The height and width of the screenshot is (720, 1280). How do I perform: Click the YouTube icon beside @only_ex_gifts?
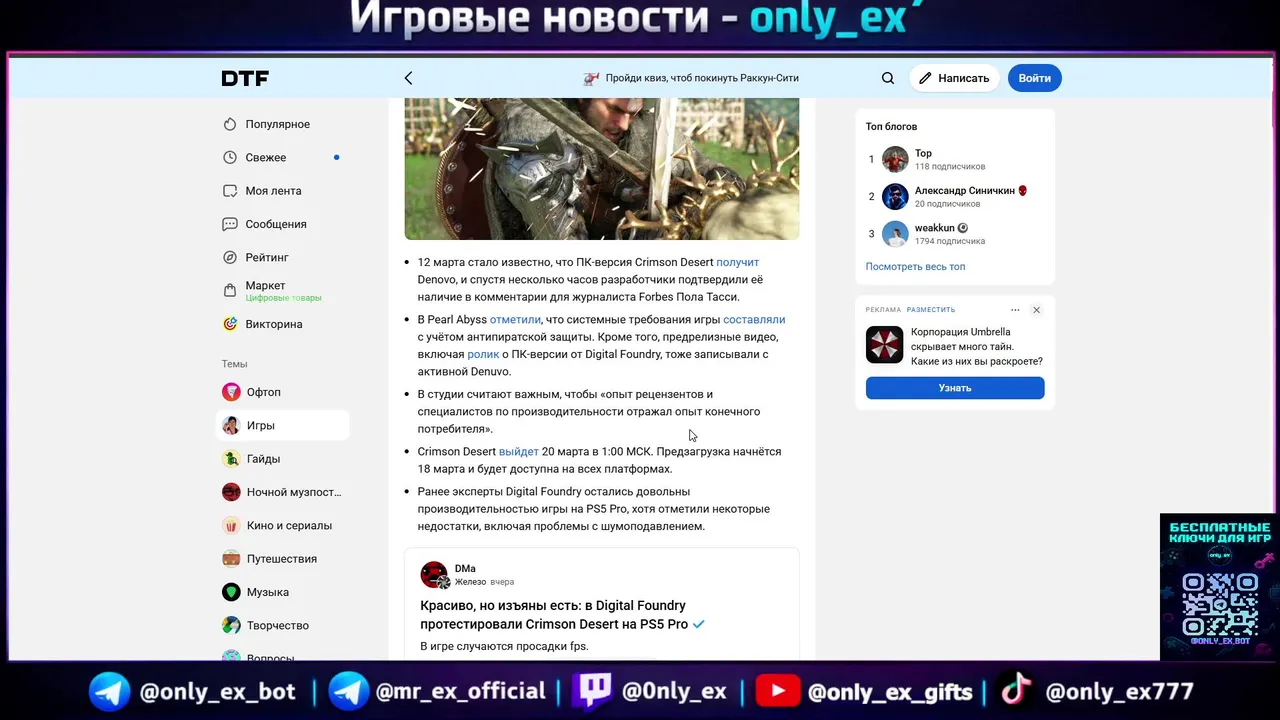click(777, 691)
